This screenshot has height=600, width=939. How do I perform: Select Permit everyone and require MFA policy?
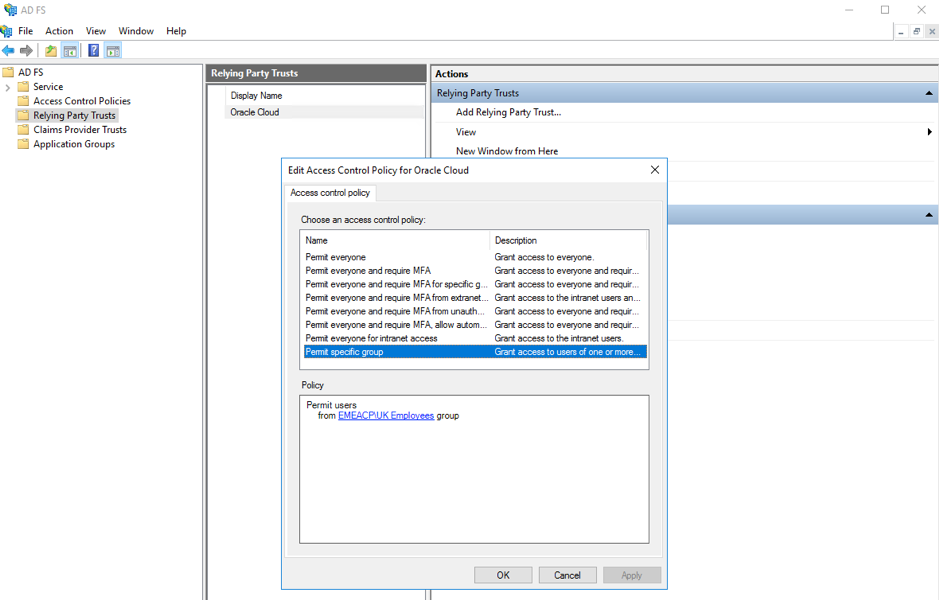click(474, 271)
